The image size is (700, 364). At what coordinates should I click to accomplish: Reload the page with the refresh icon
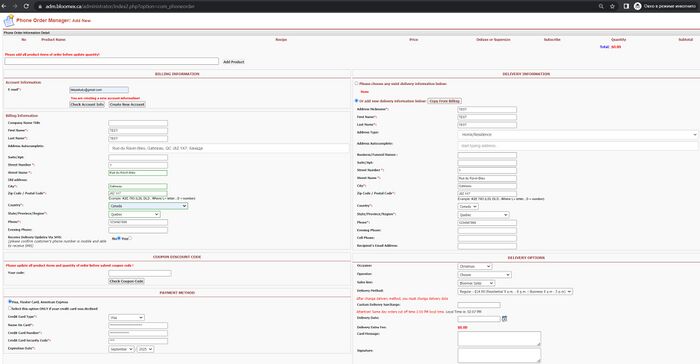26,6
